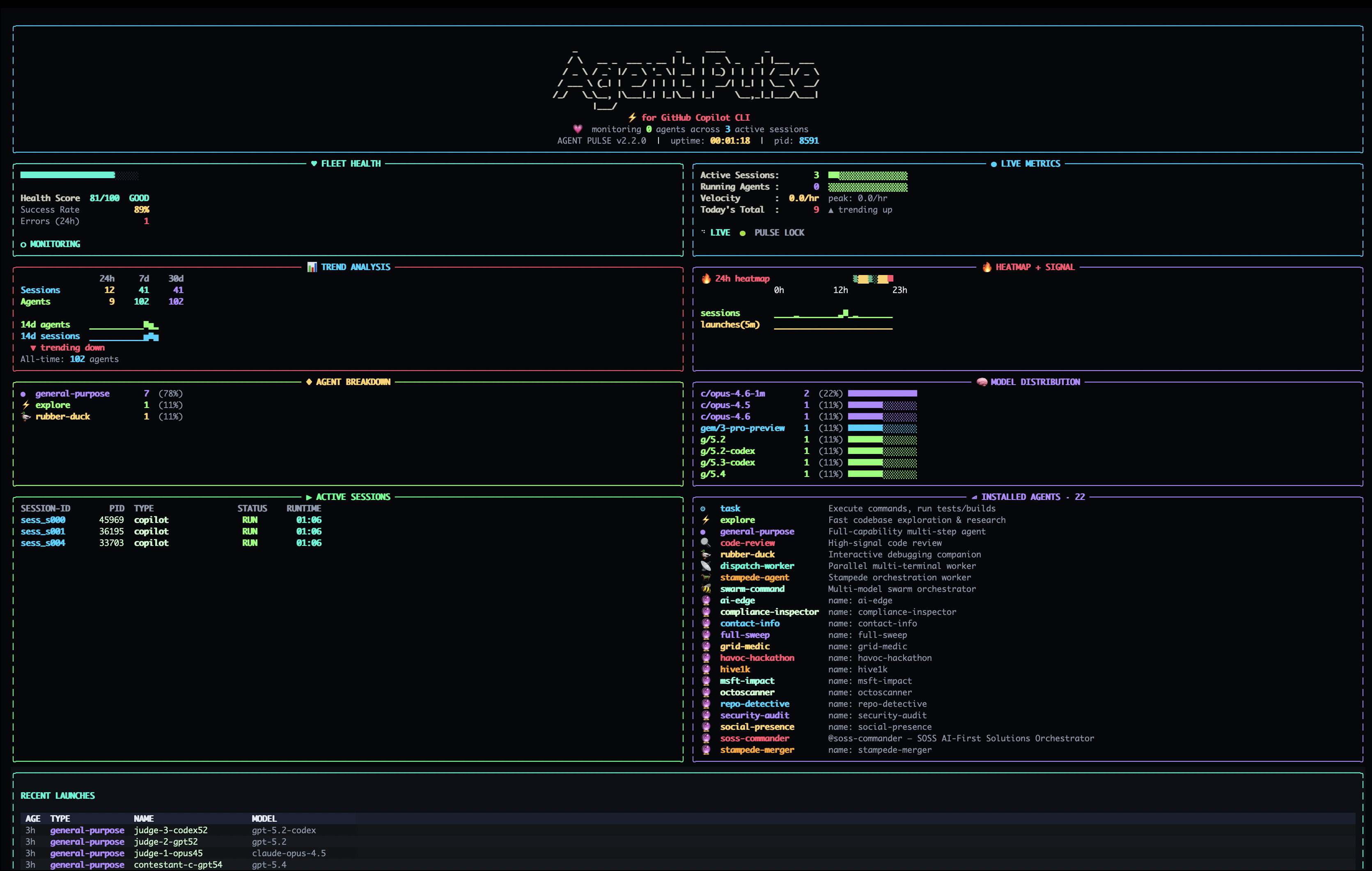Click the crystal ball icon beside soss-commander
Screen dimensions: 1372x871
pos(705,738)
